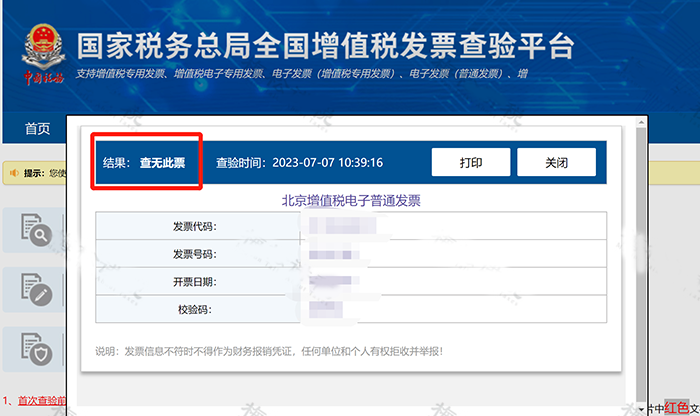This screenshot has height=416, width=700.
Task: Click the speaker icon beside 提示
Action: [14, 173]
